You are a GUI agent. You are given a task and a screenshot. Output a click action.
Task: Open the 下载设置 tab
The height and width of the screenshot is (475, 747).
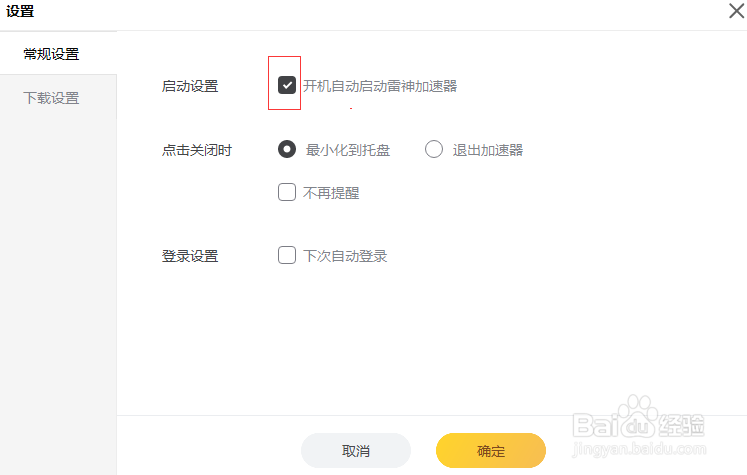point(52,98)
